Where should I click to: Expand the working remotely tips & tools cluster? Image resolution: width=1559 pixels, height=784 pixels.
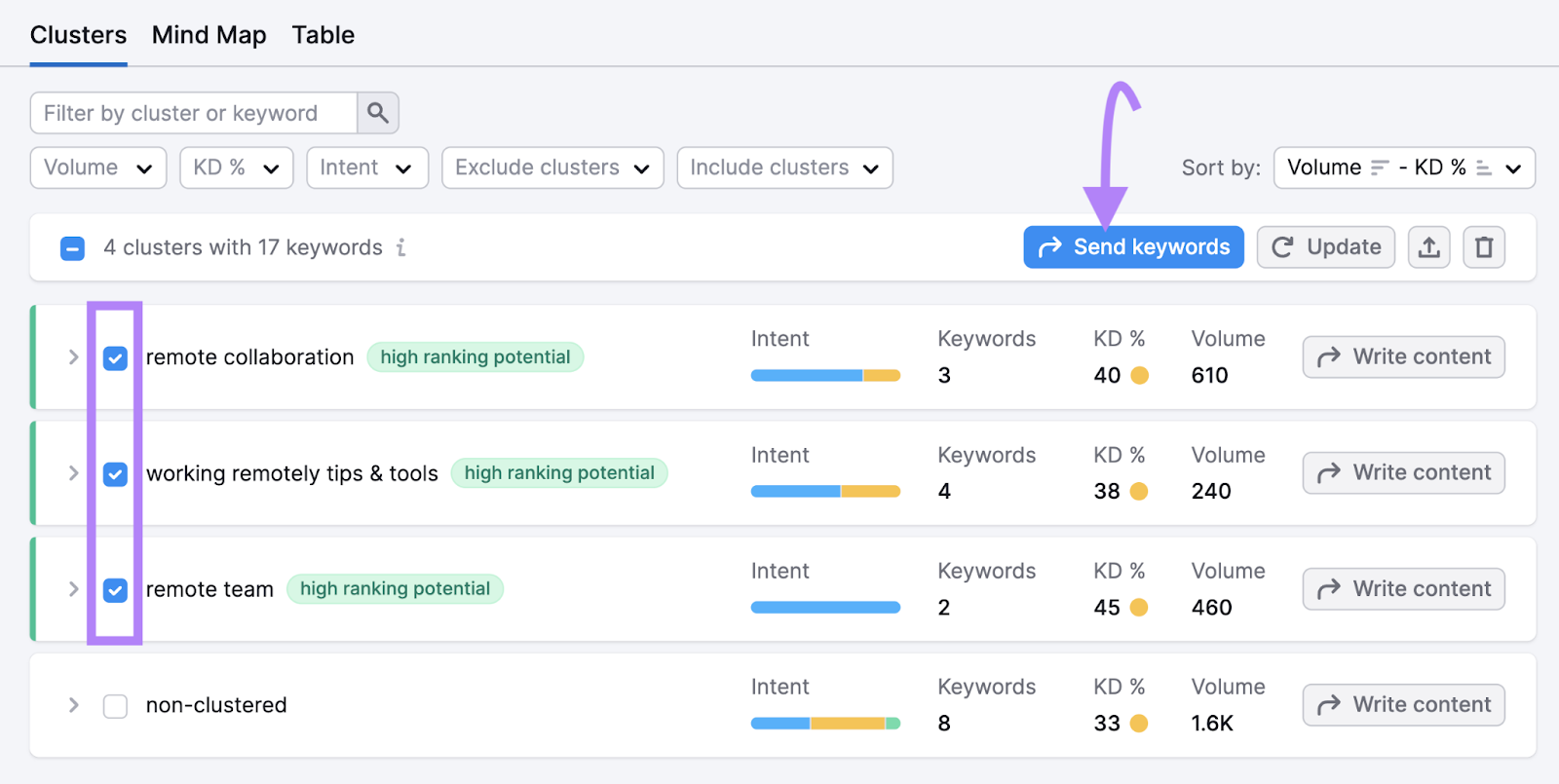(x=73, y=473)
